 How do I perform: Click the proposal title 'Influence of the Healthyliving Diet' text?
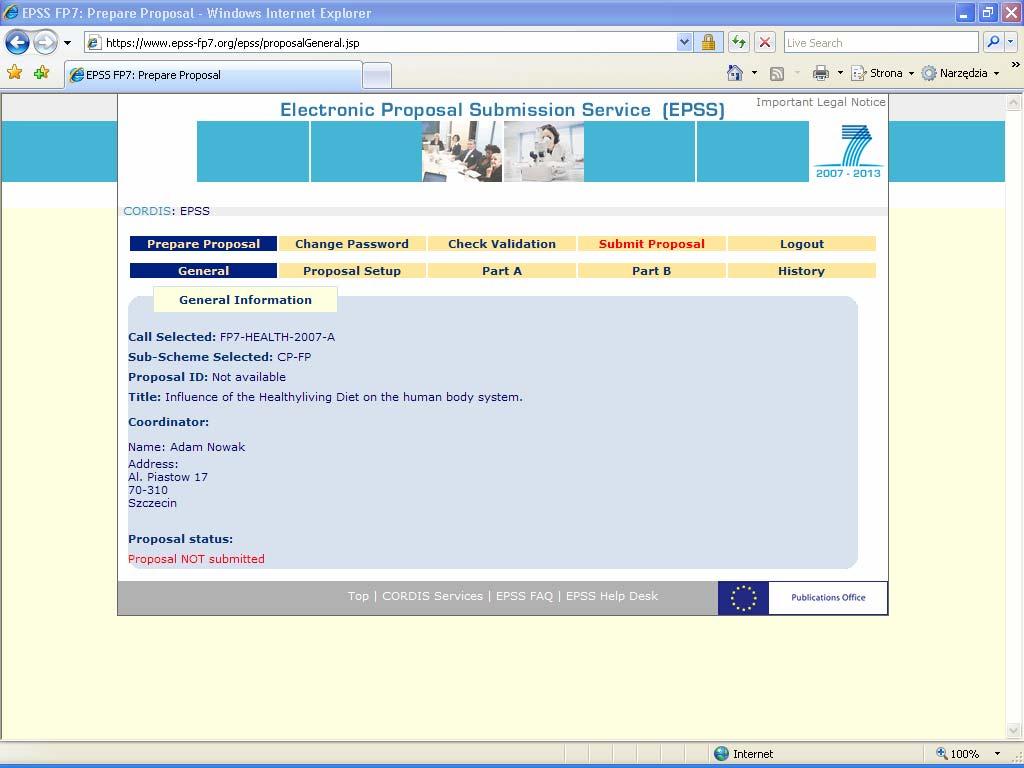tap(344, 397)
